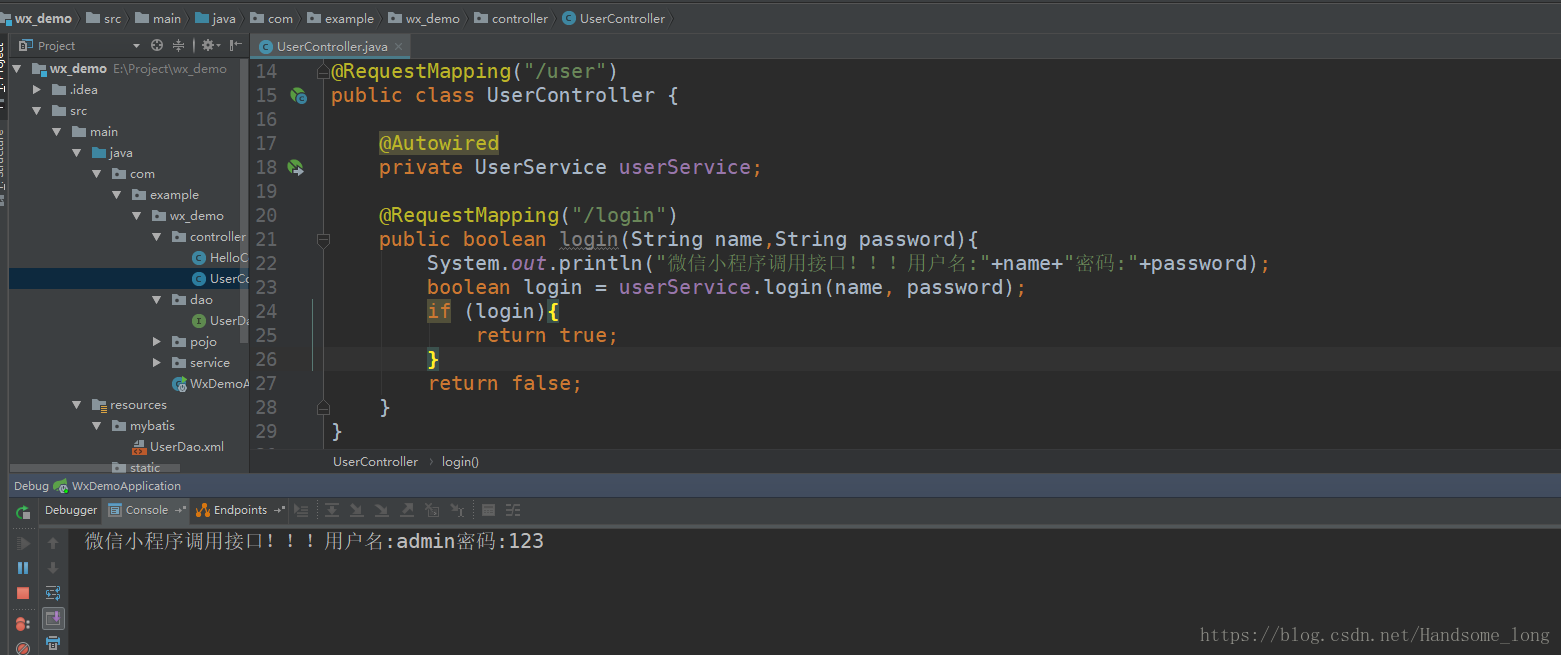Collapse the com package node
Screen dimensions: 1561x655
(97, 174)
